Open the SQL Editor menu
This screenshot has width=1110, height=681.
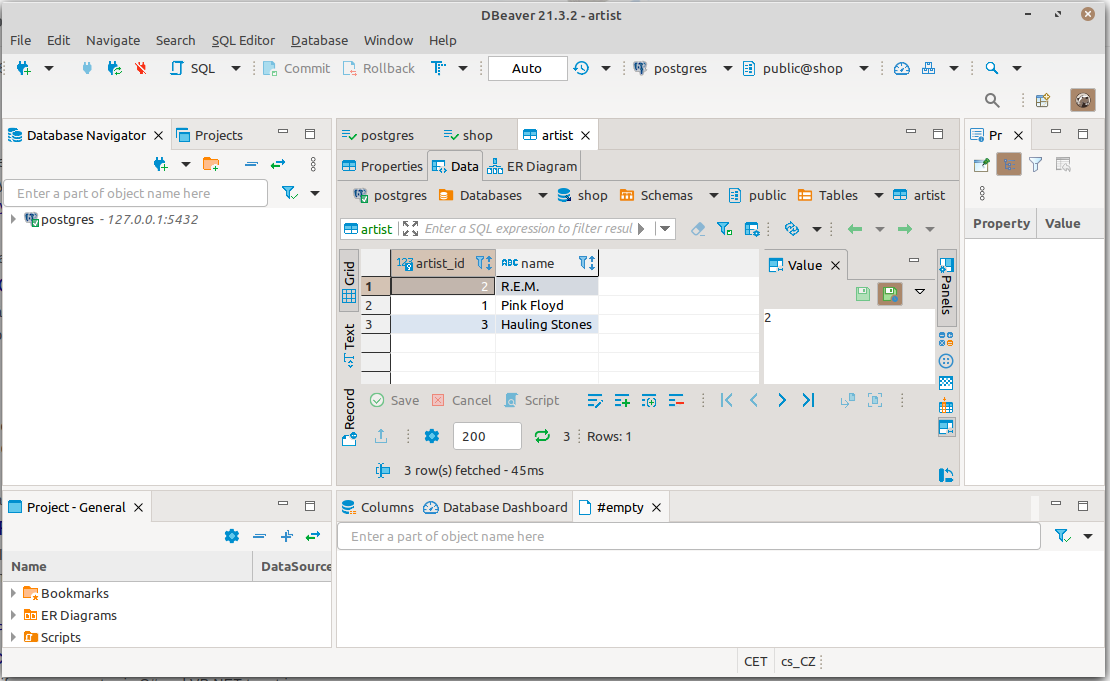[x=243, y=40]
